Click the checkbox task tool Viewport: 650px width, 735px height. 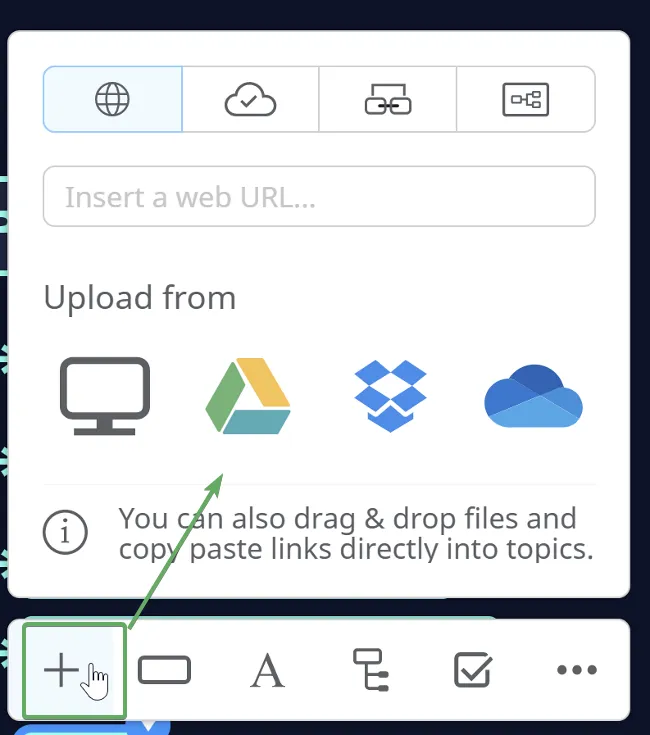[x=473, y=670]
